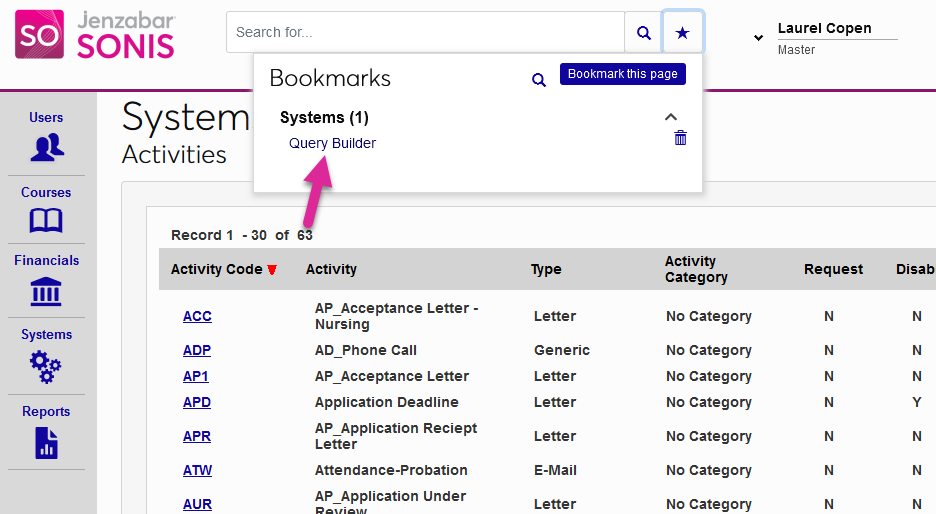Open the Financials bank icon
The image size is (936, 514).
[x=46, y=291]
